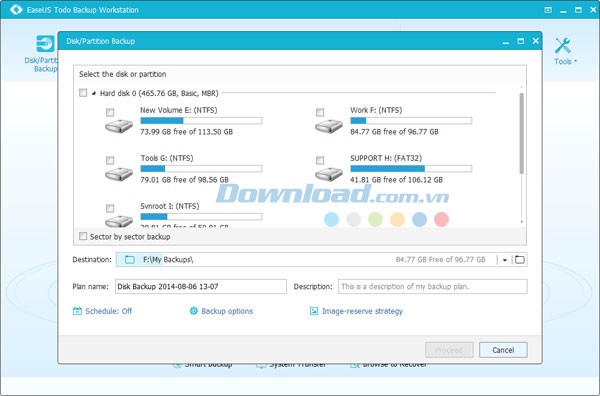The image size is (600, 396).
Task: Open destination dropdown arrow
Action: click(505, 260)
